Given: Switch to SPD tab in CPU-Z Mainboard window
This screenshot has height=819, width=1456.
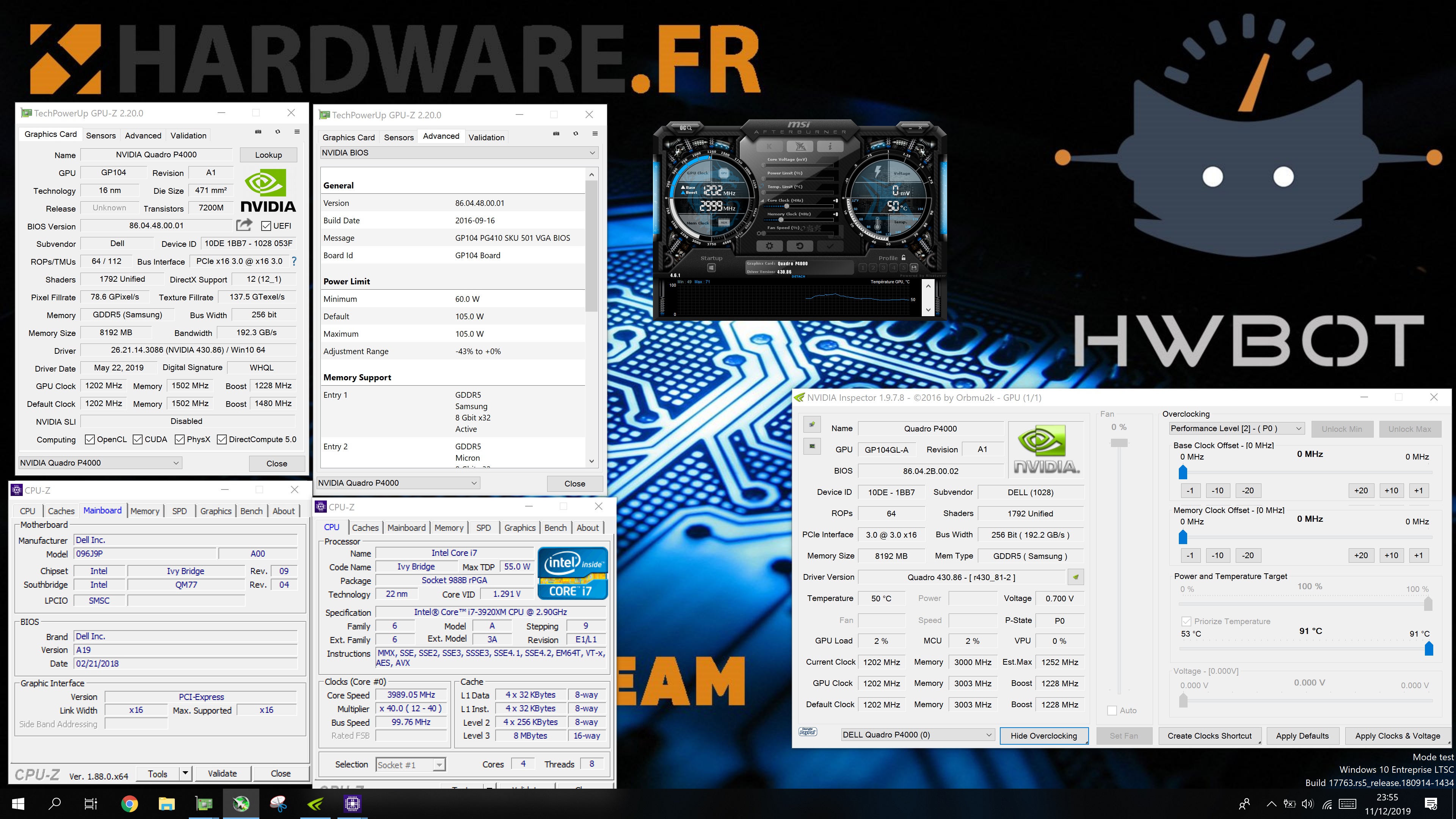Looking at the screenshot, I should [x=179, y=511].
